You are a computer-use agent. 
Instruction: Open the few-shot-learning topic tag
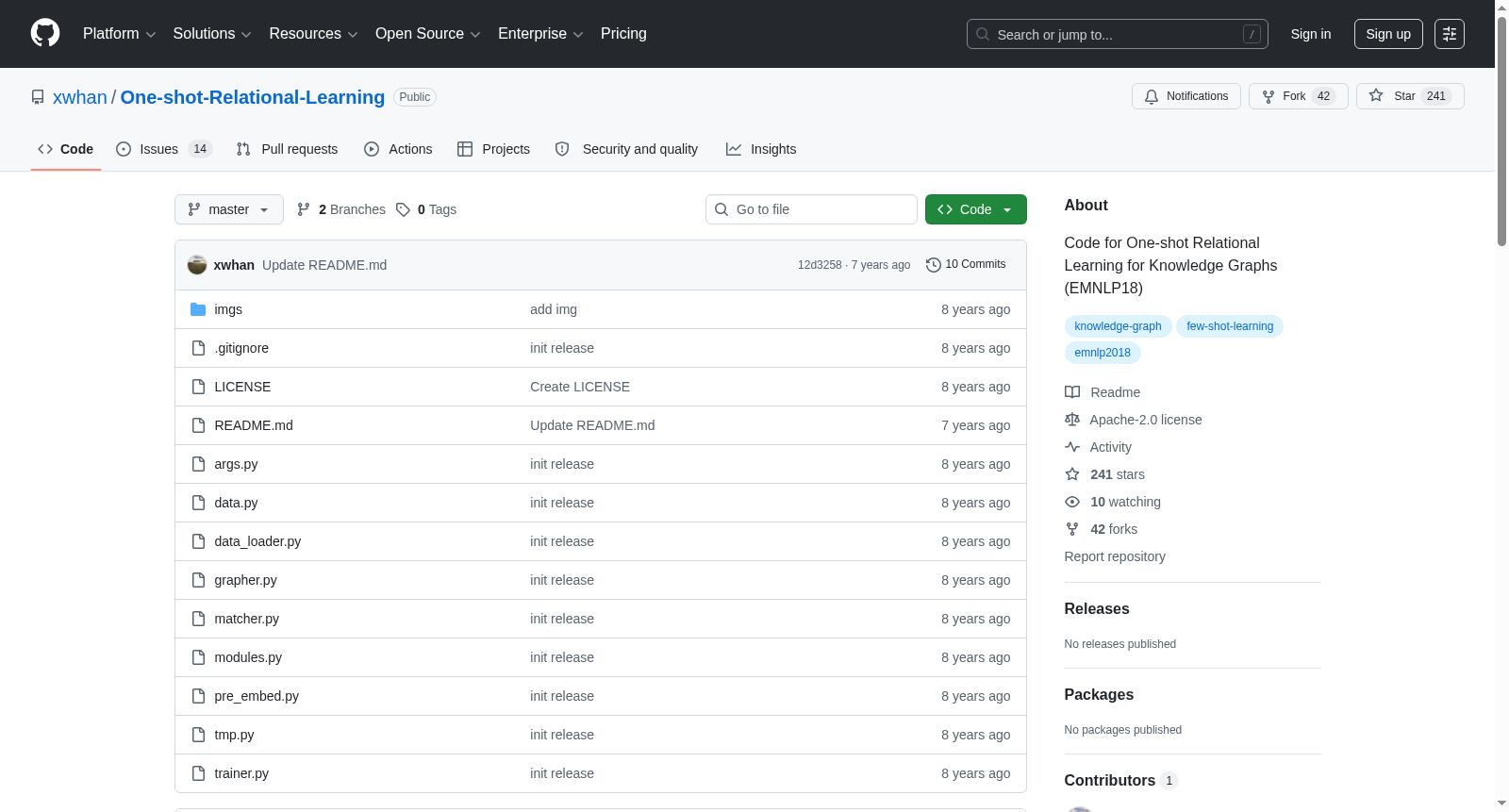click(x=1230, y=326)
